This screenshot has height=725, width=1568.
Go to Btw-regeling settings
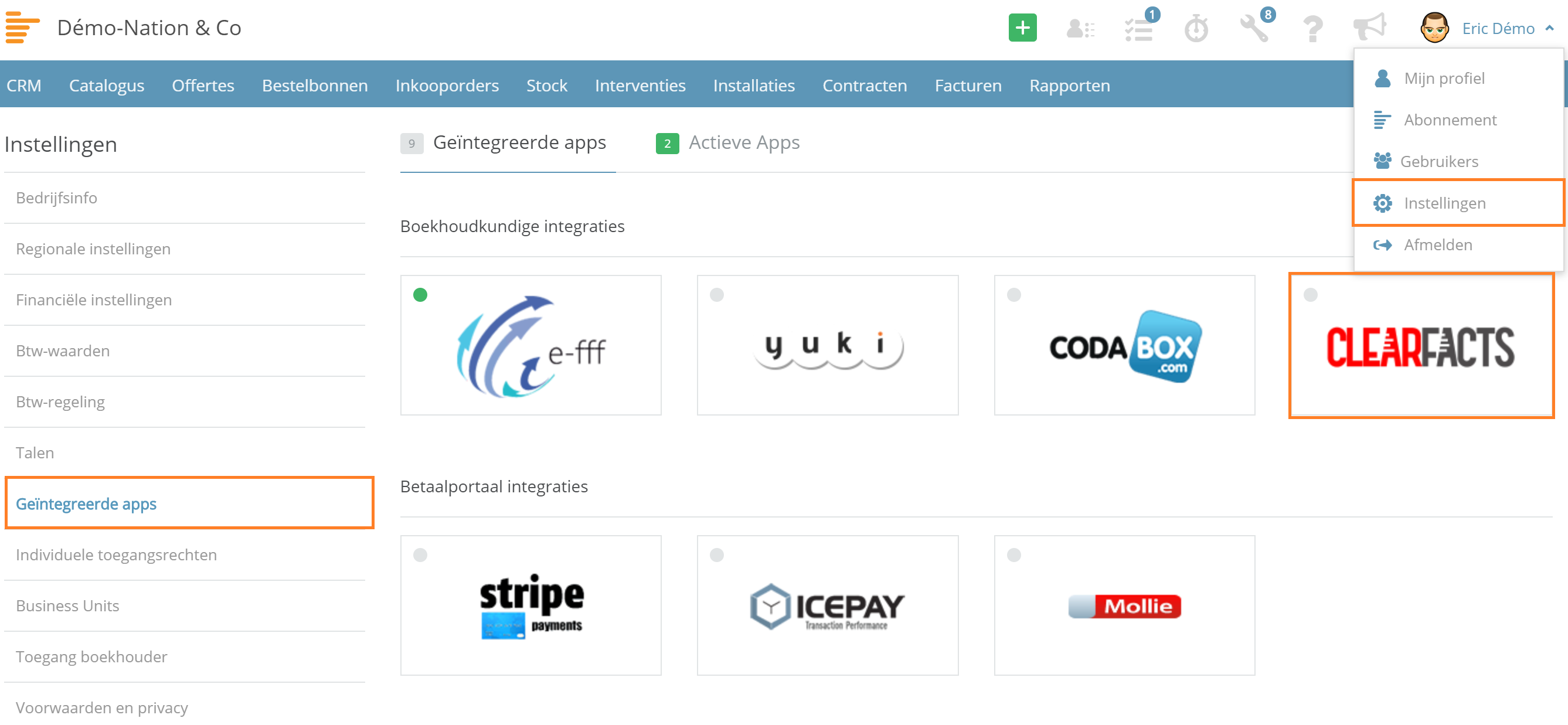point(185,403)
